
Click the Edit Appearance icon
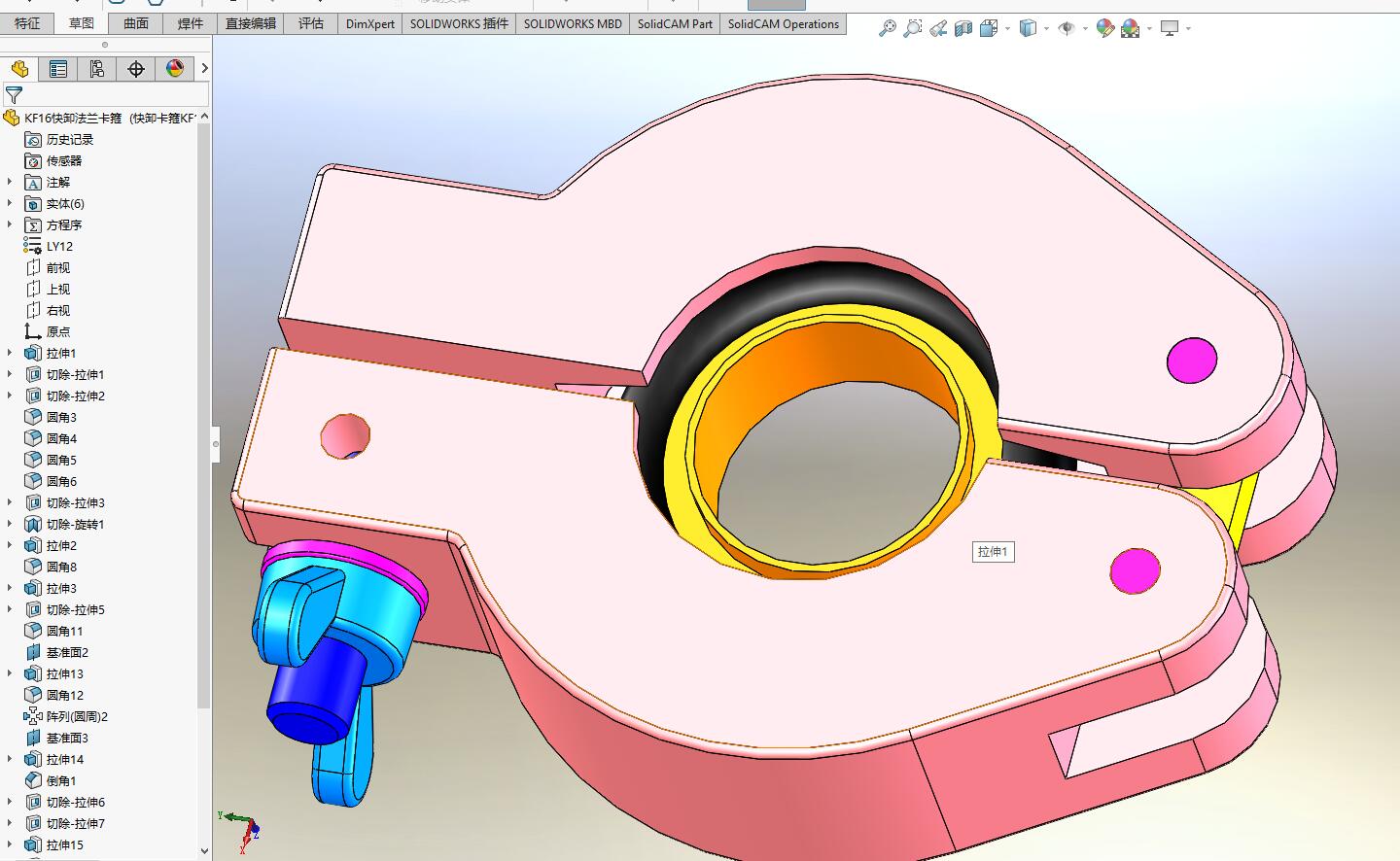(x=1104, y=29)
